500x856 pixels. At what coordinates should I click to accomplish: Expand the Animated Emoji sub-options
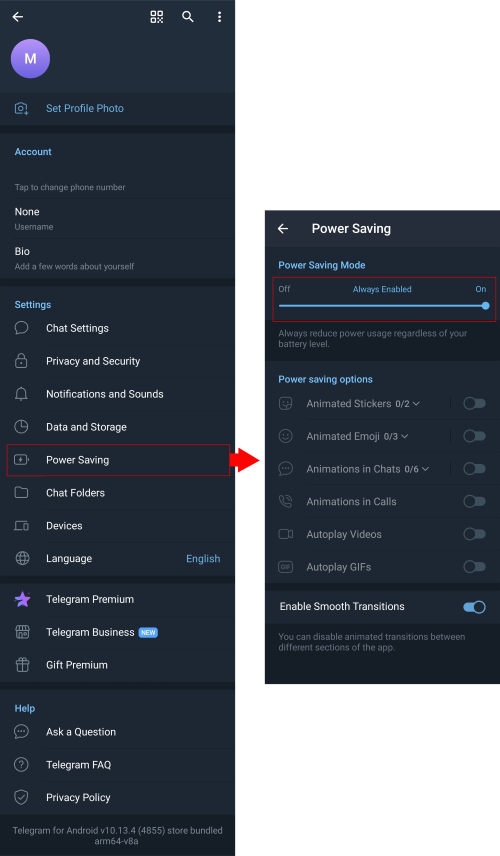click(x=404, y=436)
